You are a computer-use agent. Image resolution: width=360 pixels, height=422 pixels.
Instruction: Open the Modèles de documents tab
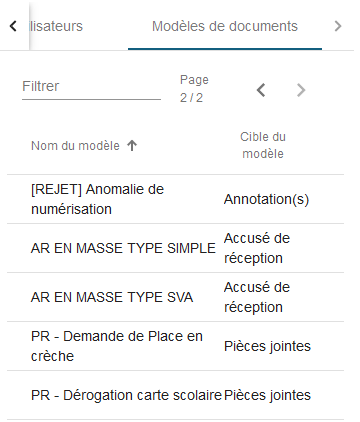pos(225,26)
